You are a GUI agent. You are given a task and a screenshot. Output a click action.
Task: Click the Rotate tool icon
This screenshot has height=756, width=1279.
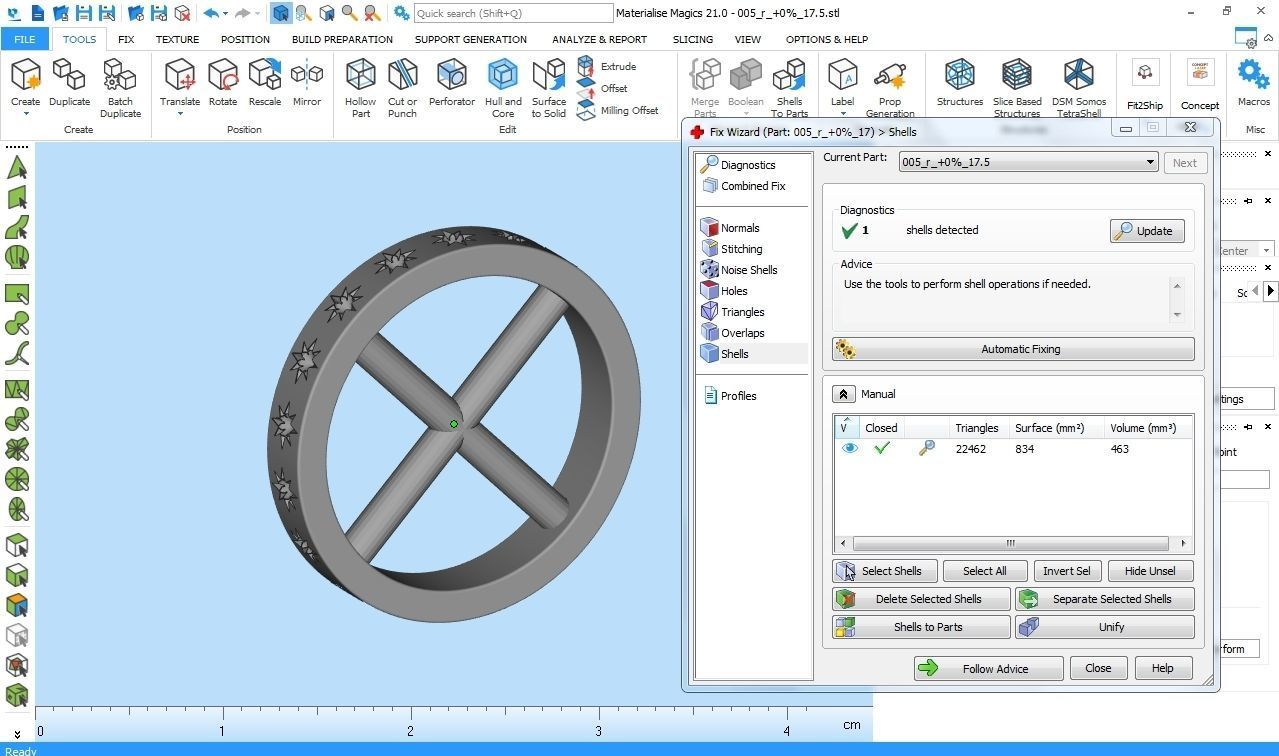click(x=222, y=76)
